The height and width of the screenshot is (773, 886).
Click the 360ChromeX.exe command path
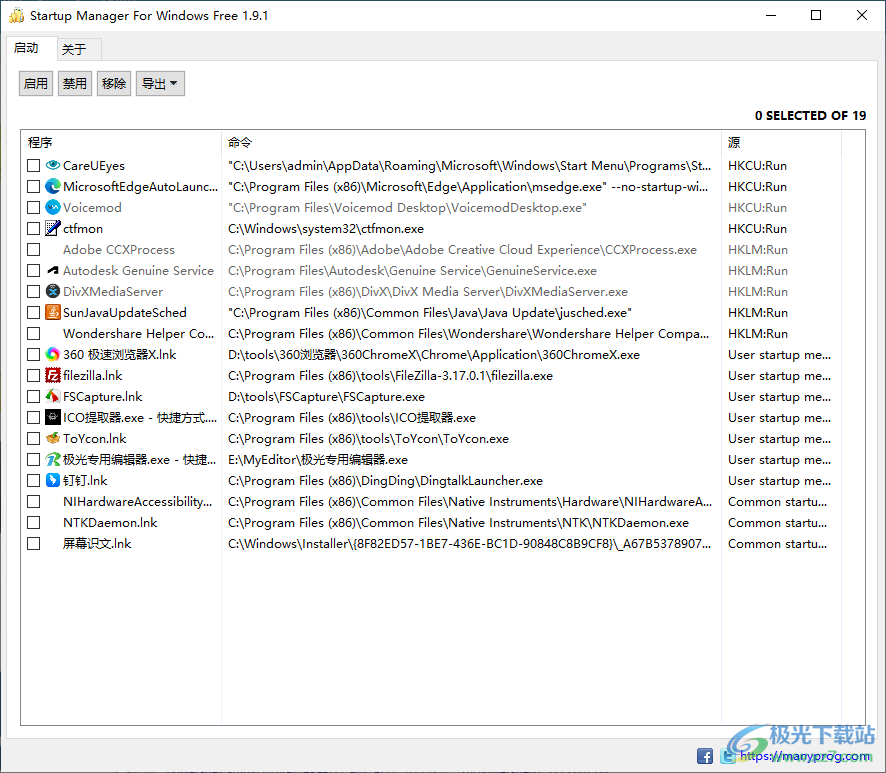tap(434, 354)
